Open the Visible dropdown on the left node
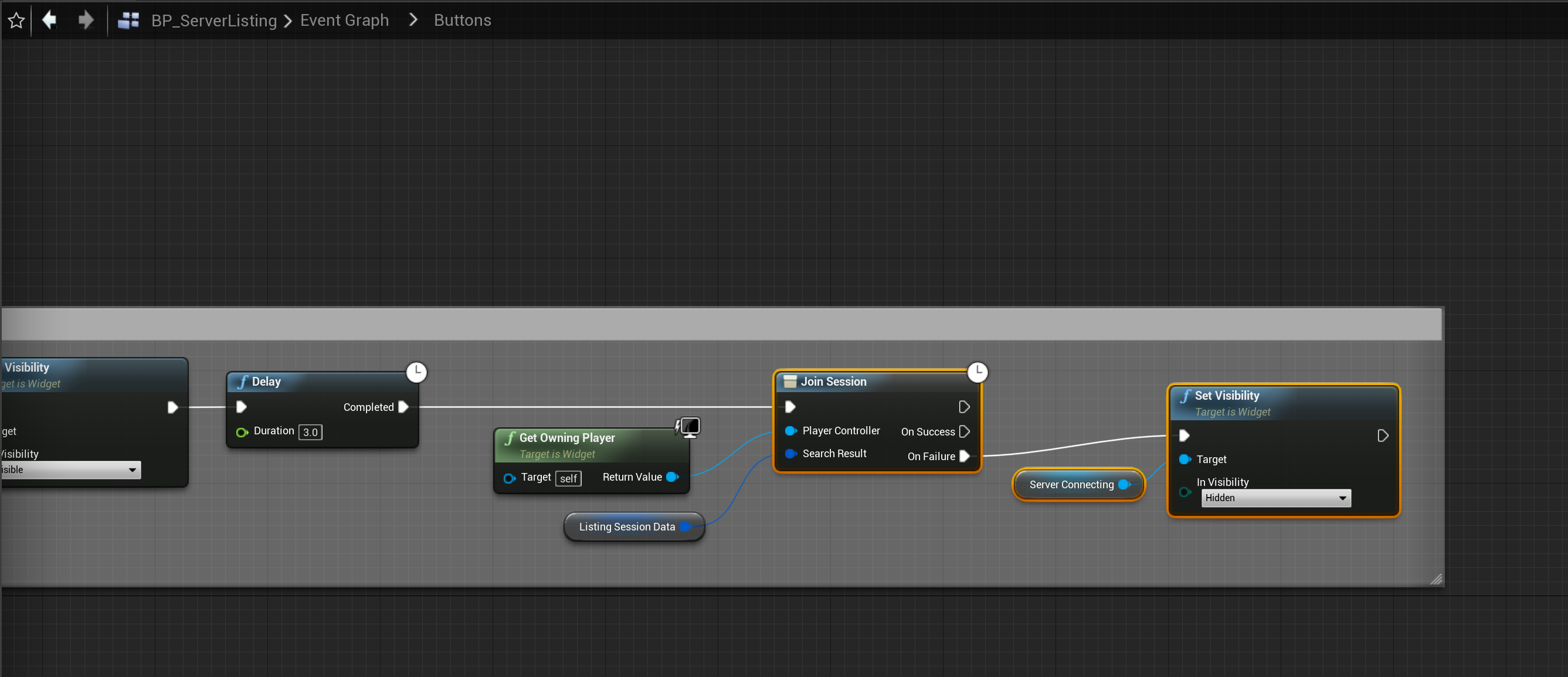Viewport: 1568px width, 677px height. tap(70, 470)
